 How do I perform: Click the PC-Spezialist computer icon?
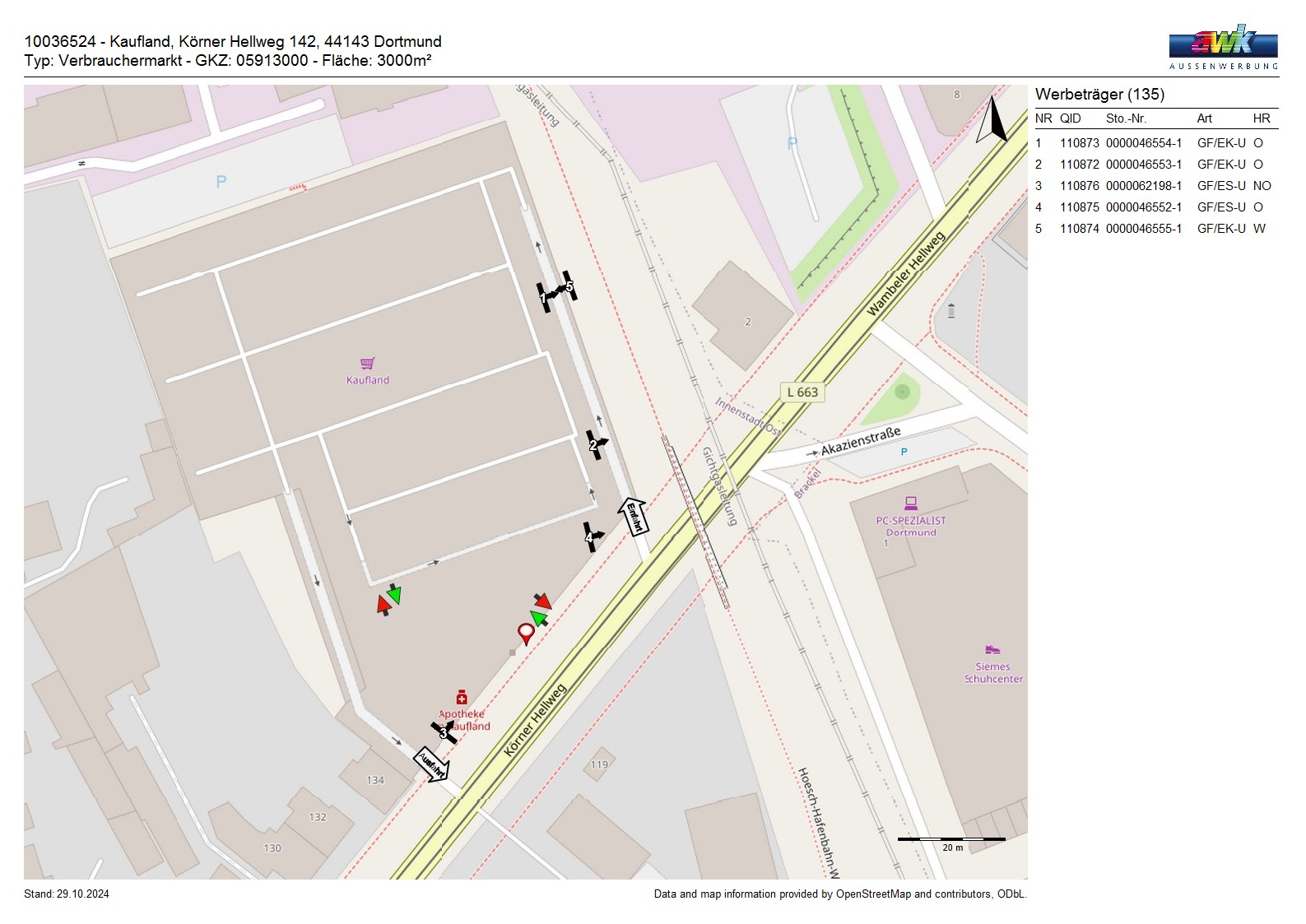(910, 503)
